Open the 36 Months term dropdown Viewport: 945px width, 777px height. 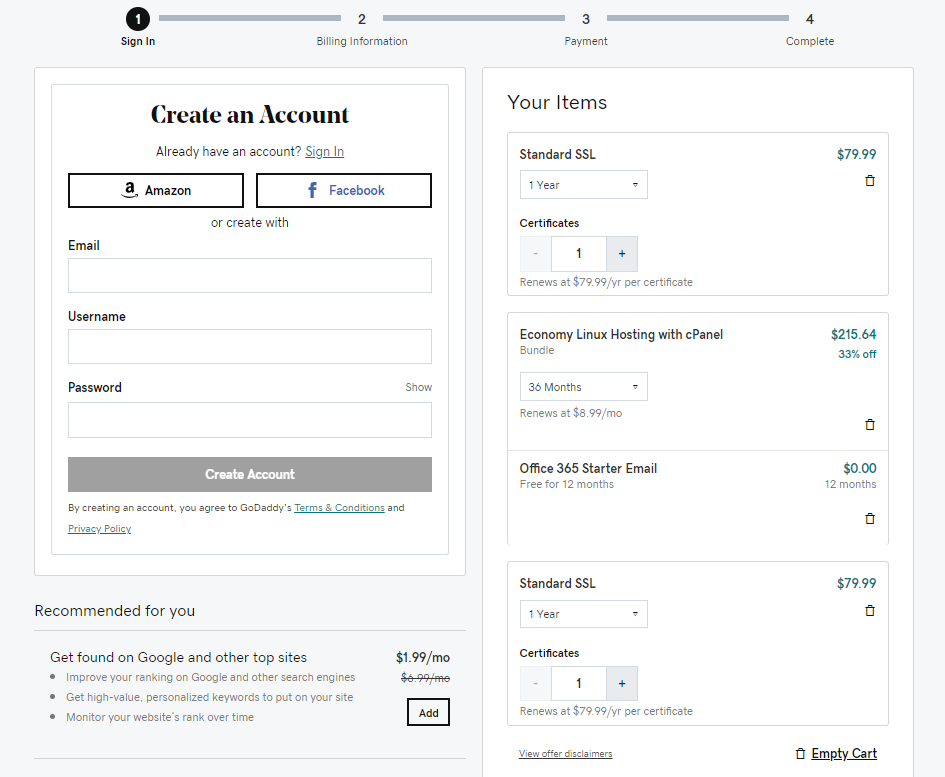[x=583, y=387]
